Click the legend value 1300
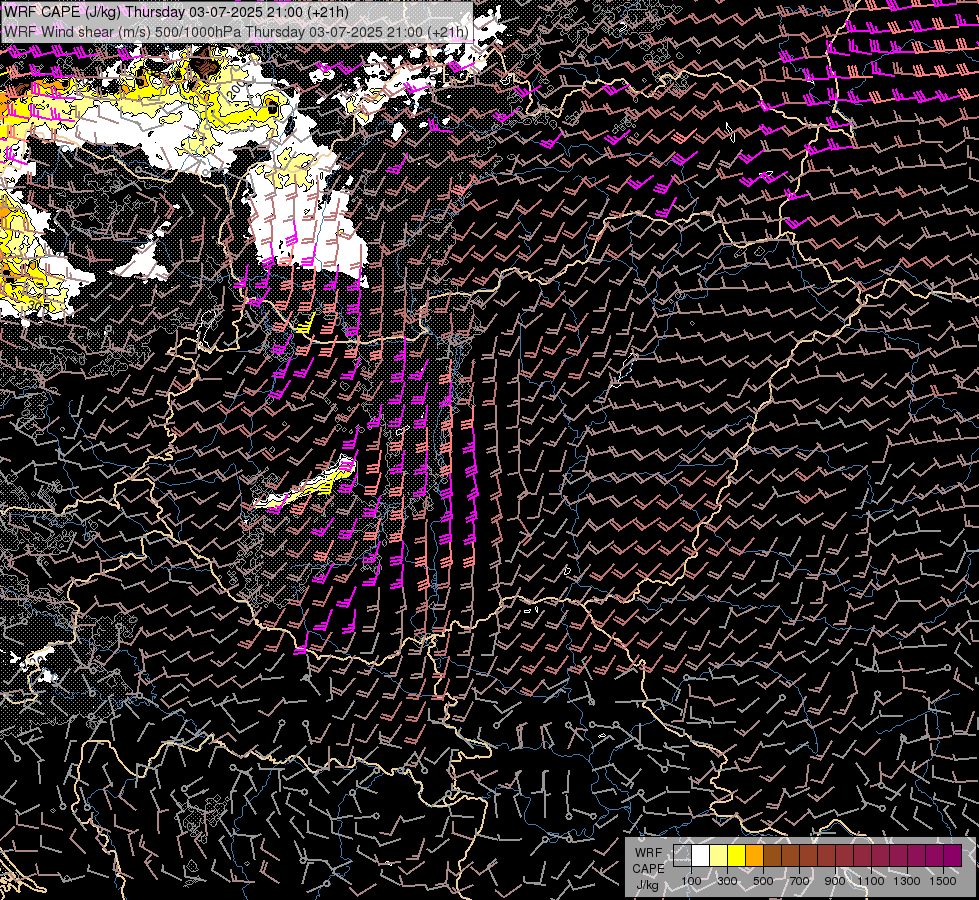The height and width of the screenshot is (900, 979). (907, 881)
